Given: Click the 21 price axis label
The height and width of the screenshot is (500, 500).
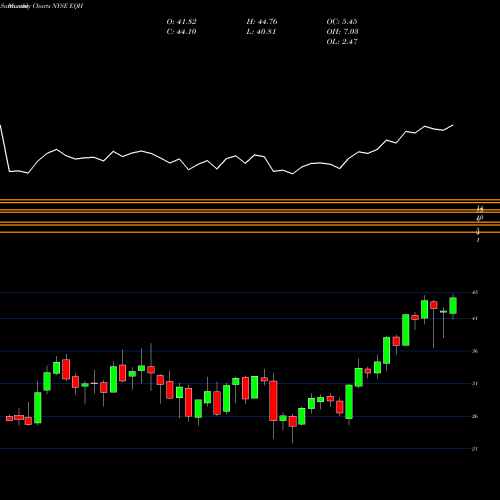Looking at the screenshot, I should [475, 449].
